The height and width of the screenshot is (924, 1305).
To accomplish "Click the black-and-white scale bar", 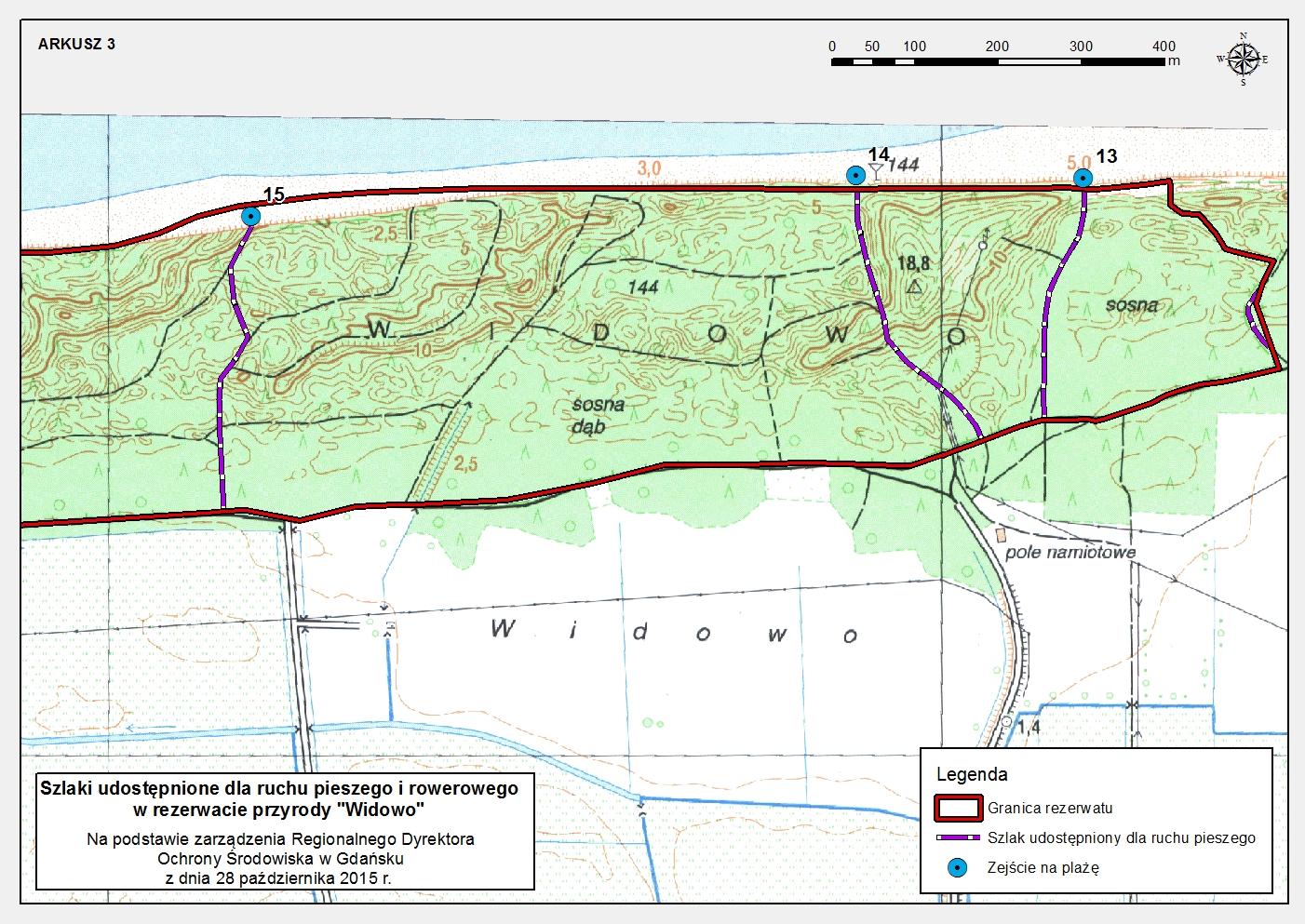I will pos(998,61).
